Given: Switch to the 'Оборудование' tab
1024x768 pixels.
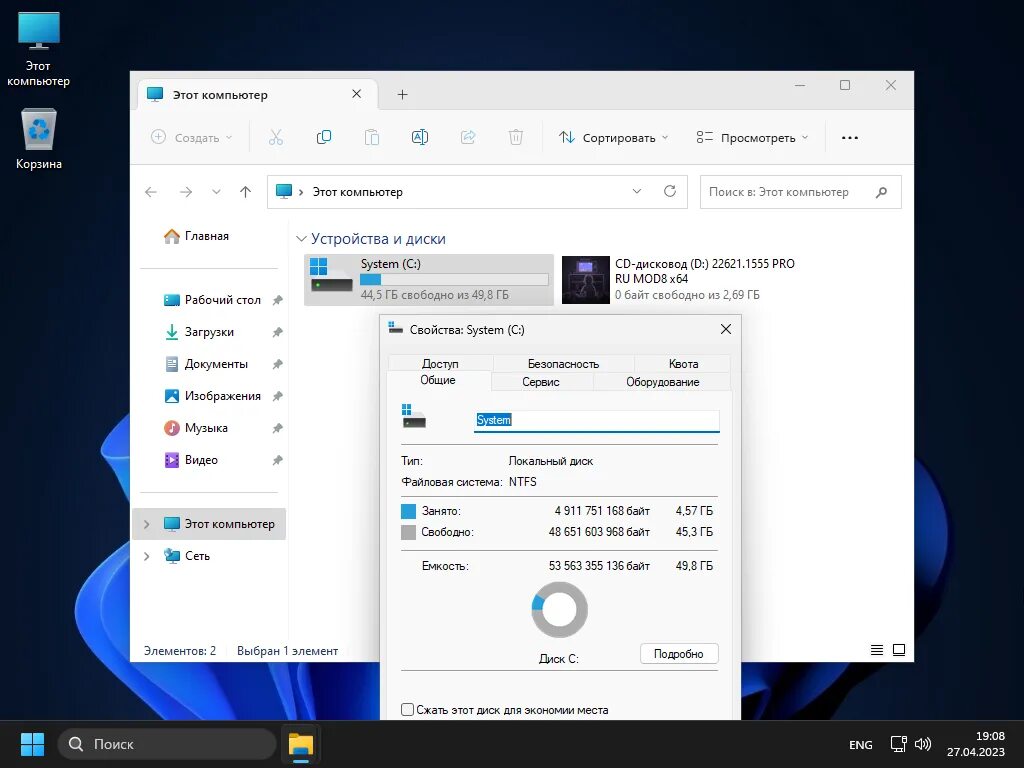Looking at the screenshot, I should tap(662, 382).
